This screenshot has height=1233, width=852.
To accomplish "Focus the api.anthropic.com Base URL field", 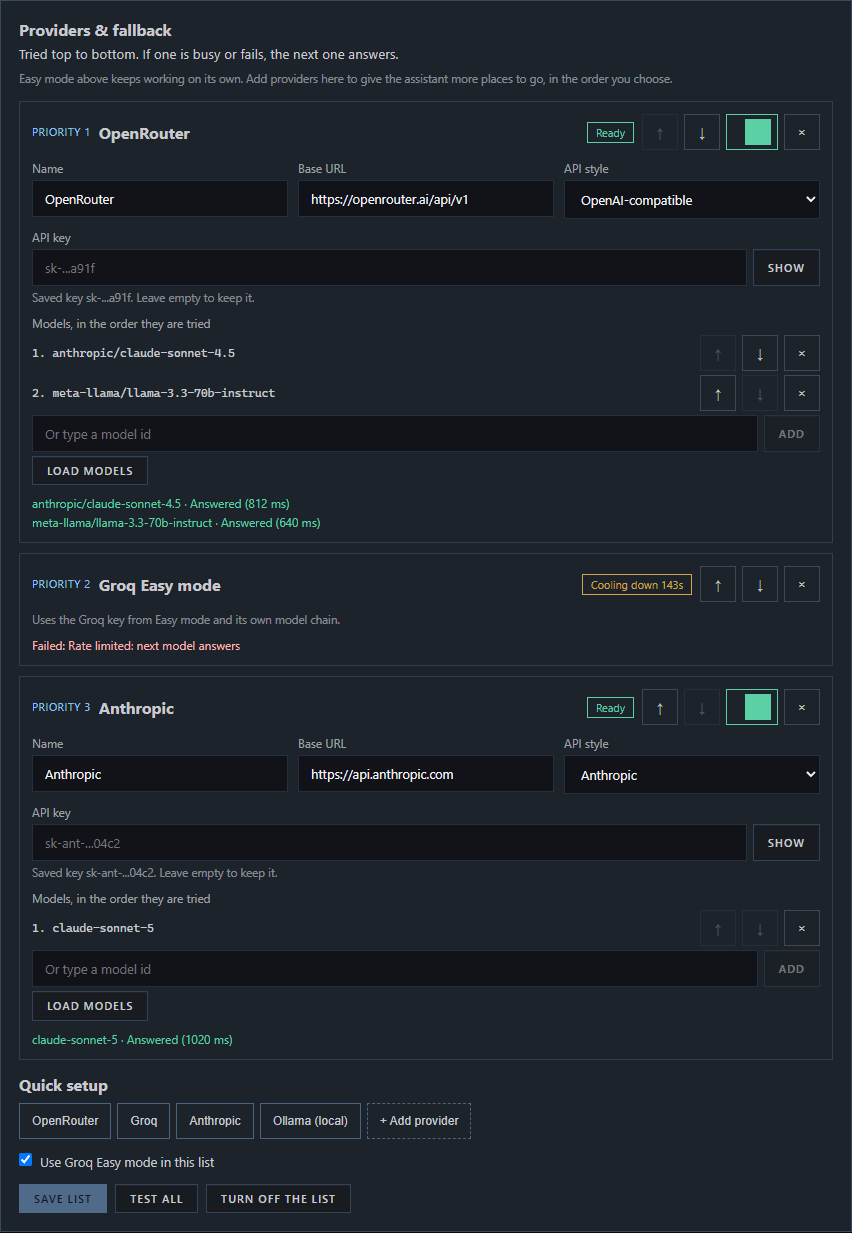I will 426,774.
